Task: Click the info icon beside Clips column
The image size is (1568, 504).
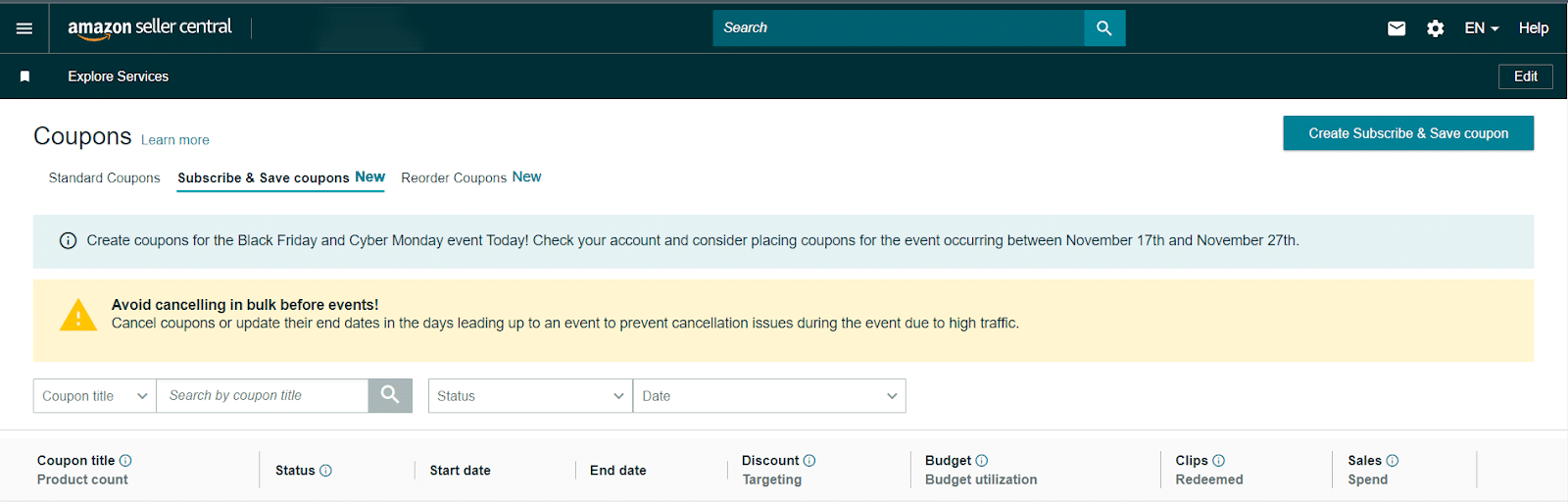Action: [x=1219, y=460]
